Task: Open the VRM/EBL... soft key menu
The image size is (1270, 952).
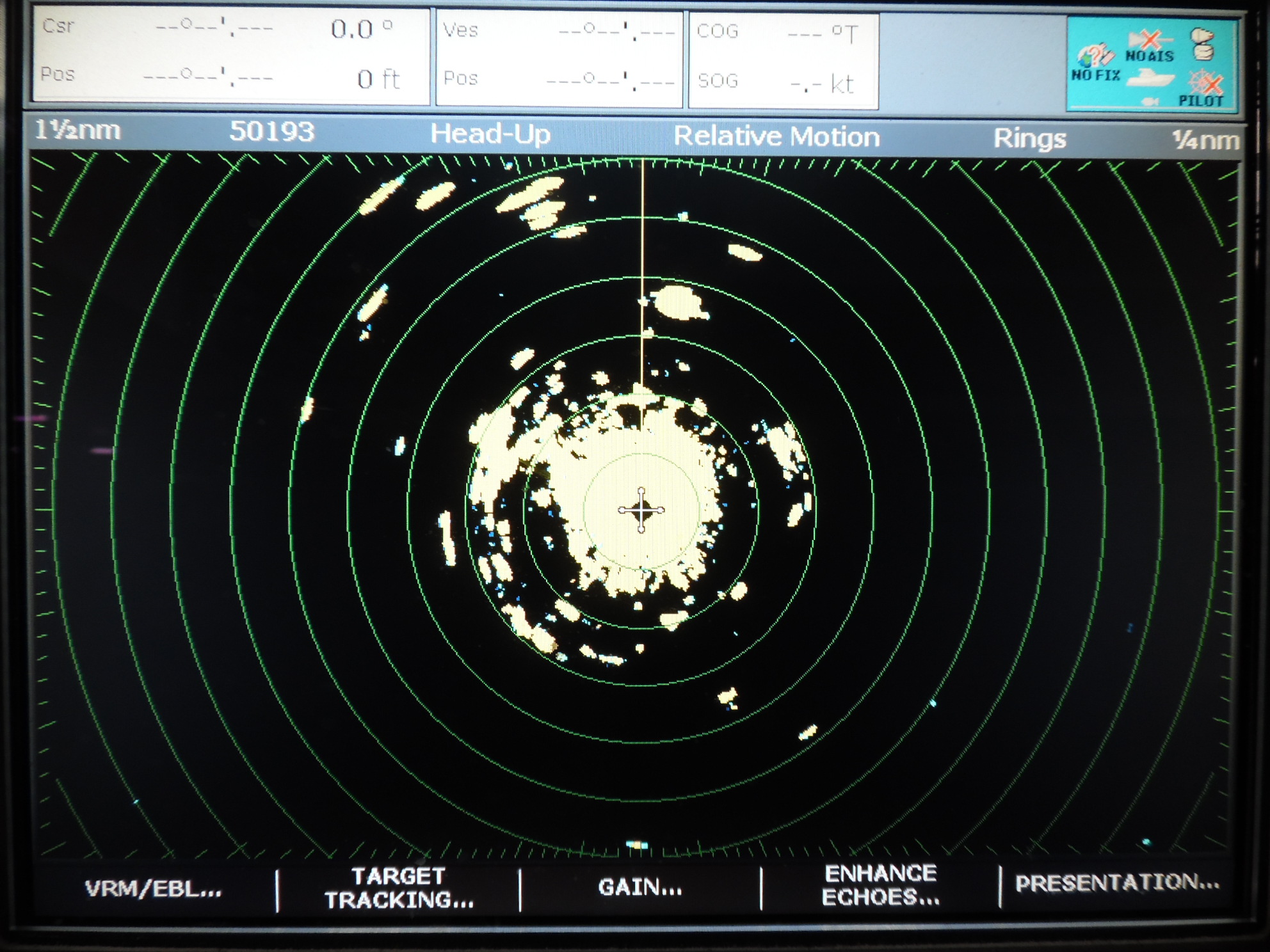Action: (x=154, y=889)
